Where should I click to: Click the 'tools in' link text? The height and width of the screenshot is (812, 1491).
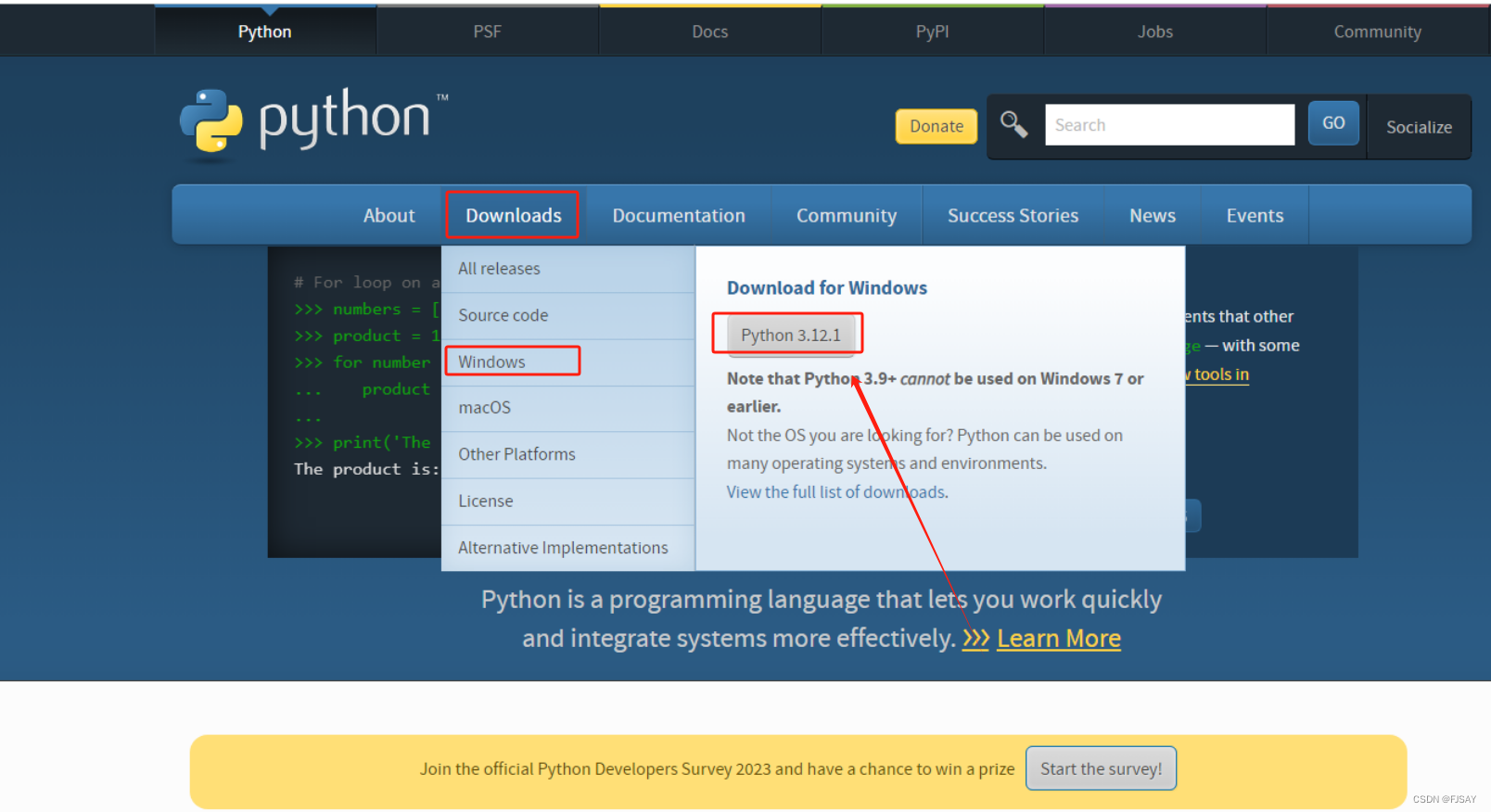(x=1220, y=374)
